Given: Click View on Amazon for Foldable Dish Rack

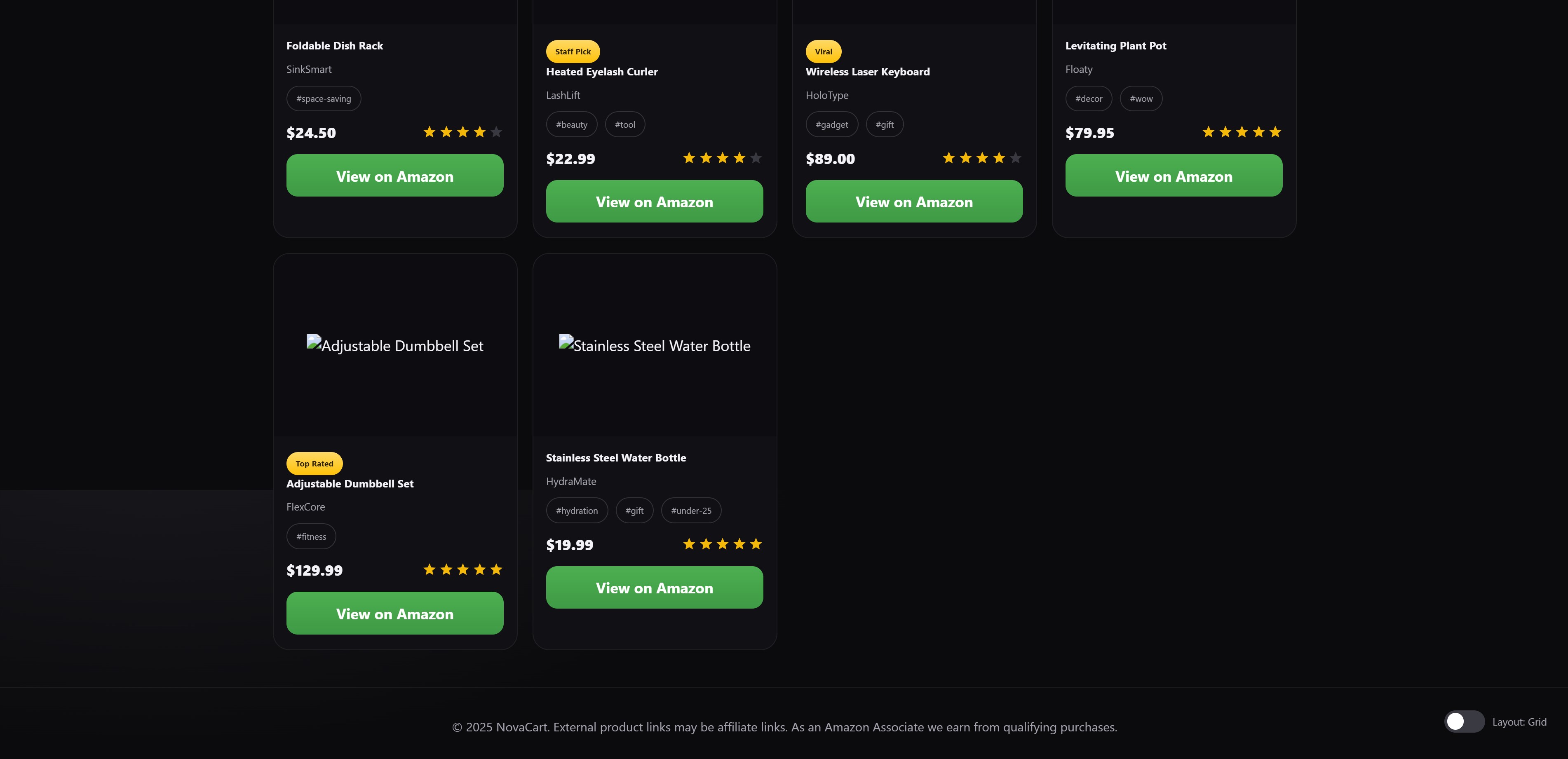Looking at the screenshot, I should pos(394,176).
